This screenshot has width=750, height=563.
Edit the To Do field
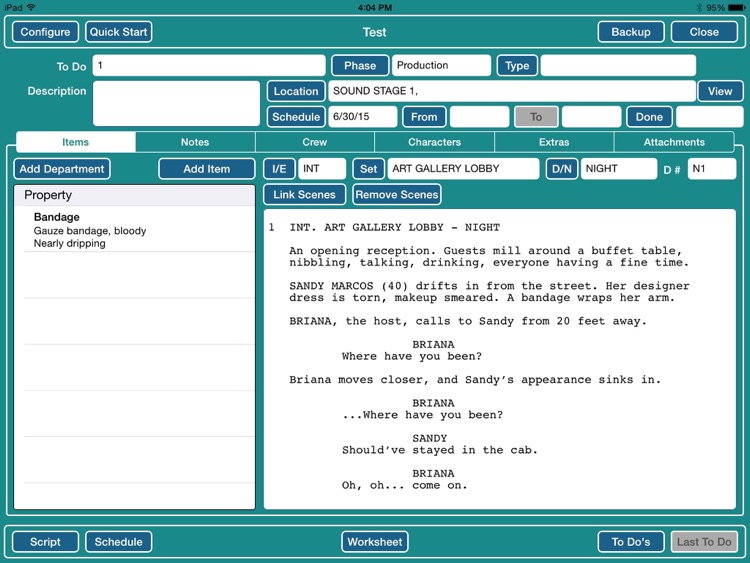[x=209, y=66]
